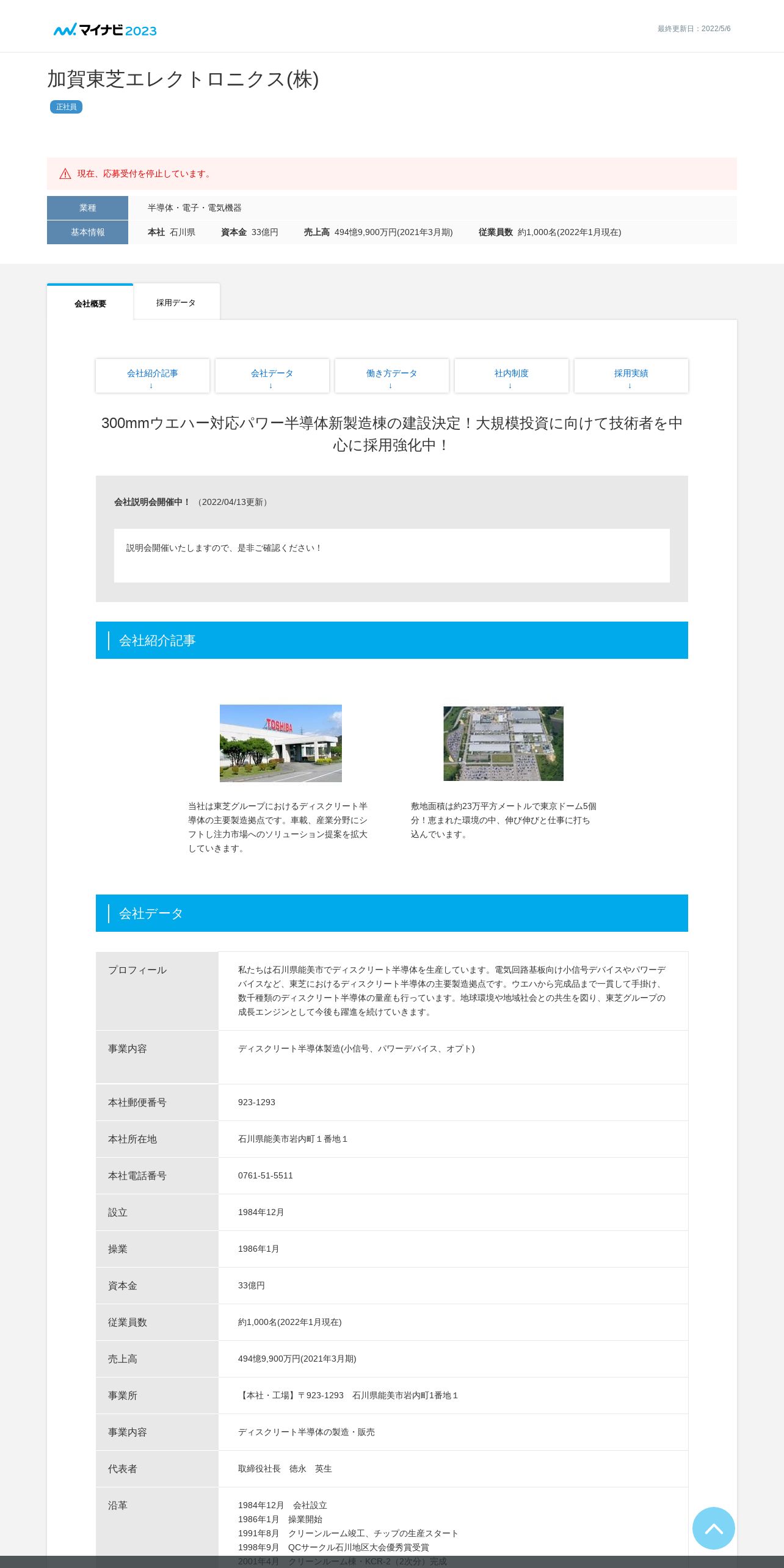Click the 1986年1月 value in 操業 row
The height and width of the screenshot is (1568, 784).
258,1249
